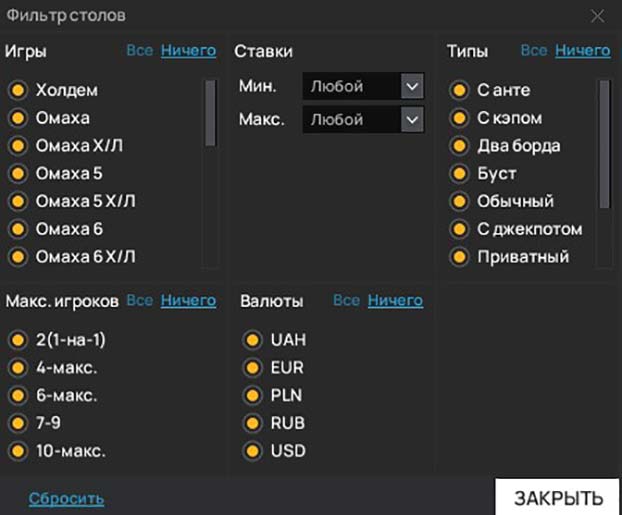
Task: Click Все link in Игры section
Action: pos(139,50)
